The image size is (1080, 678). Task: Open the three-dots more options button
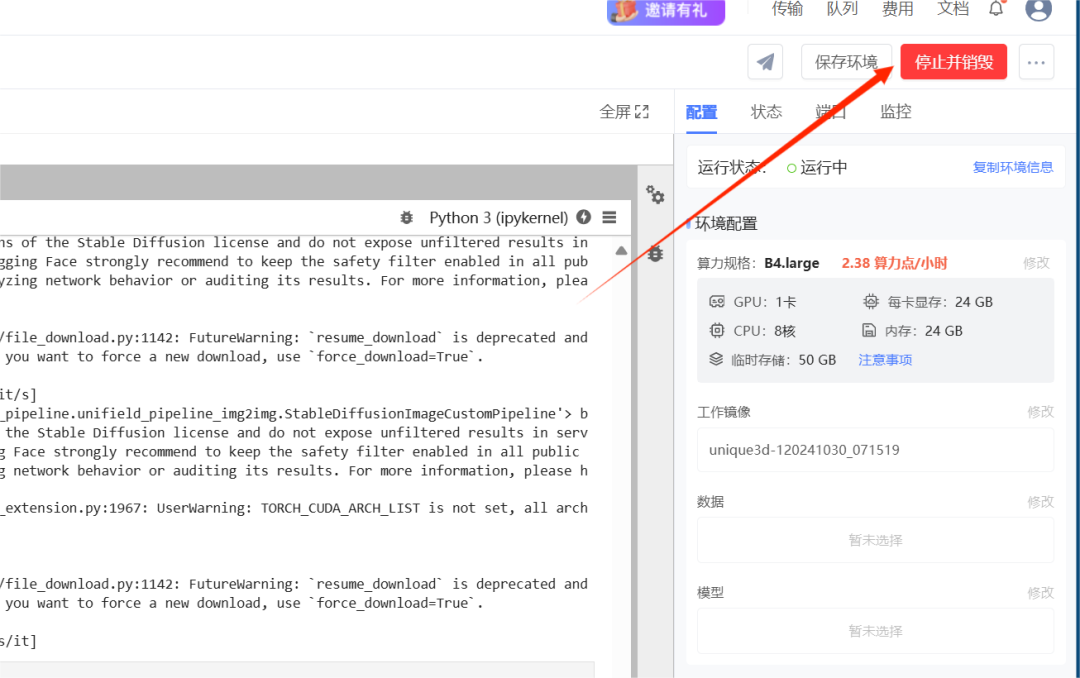(x=1036, y=62)
